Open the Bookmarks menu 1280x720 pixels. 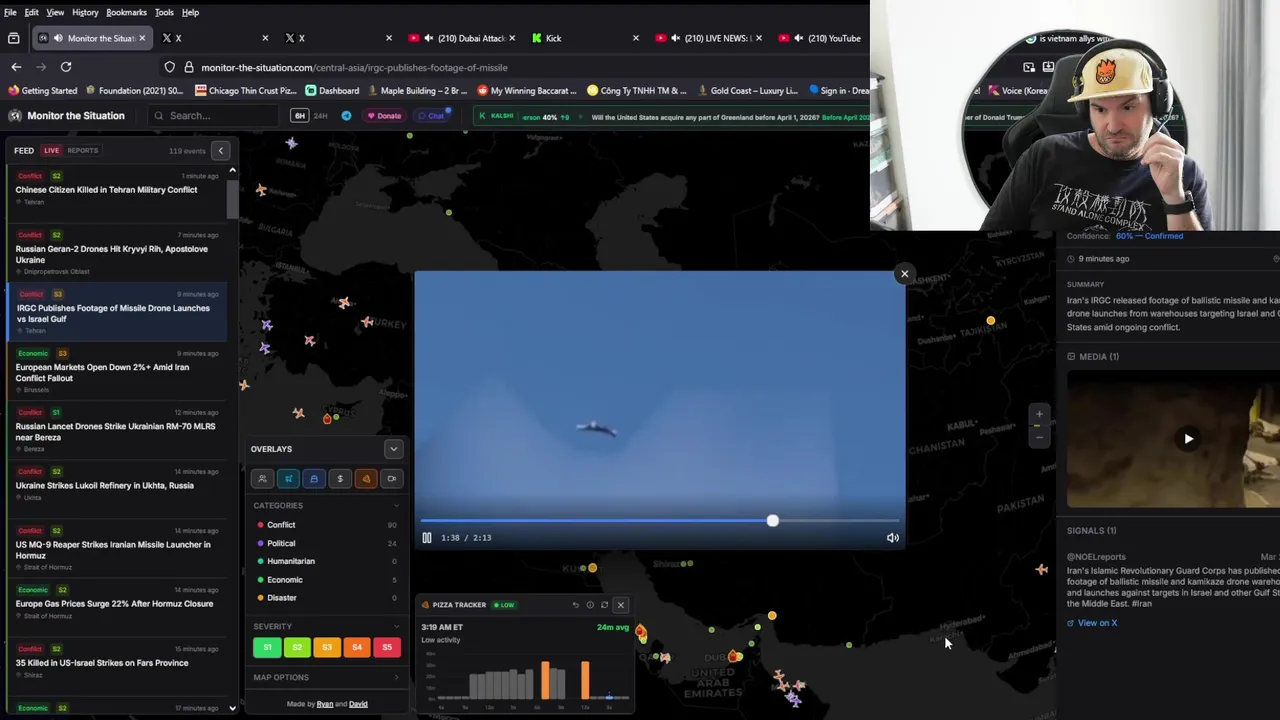(126, 12)
